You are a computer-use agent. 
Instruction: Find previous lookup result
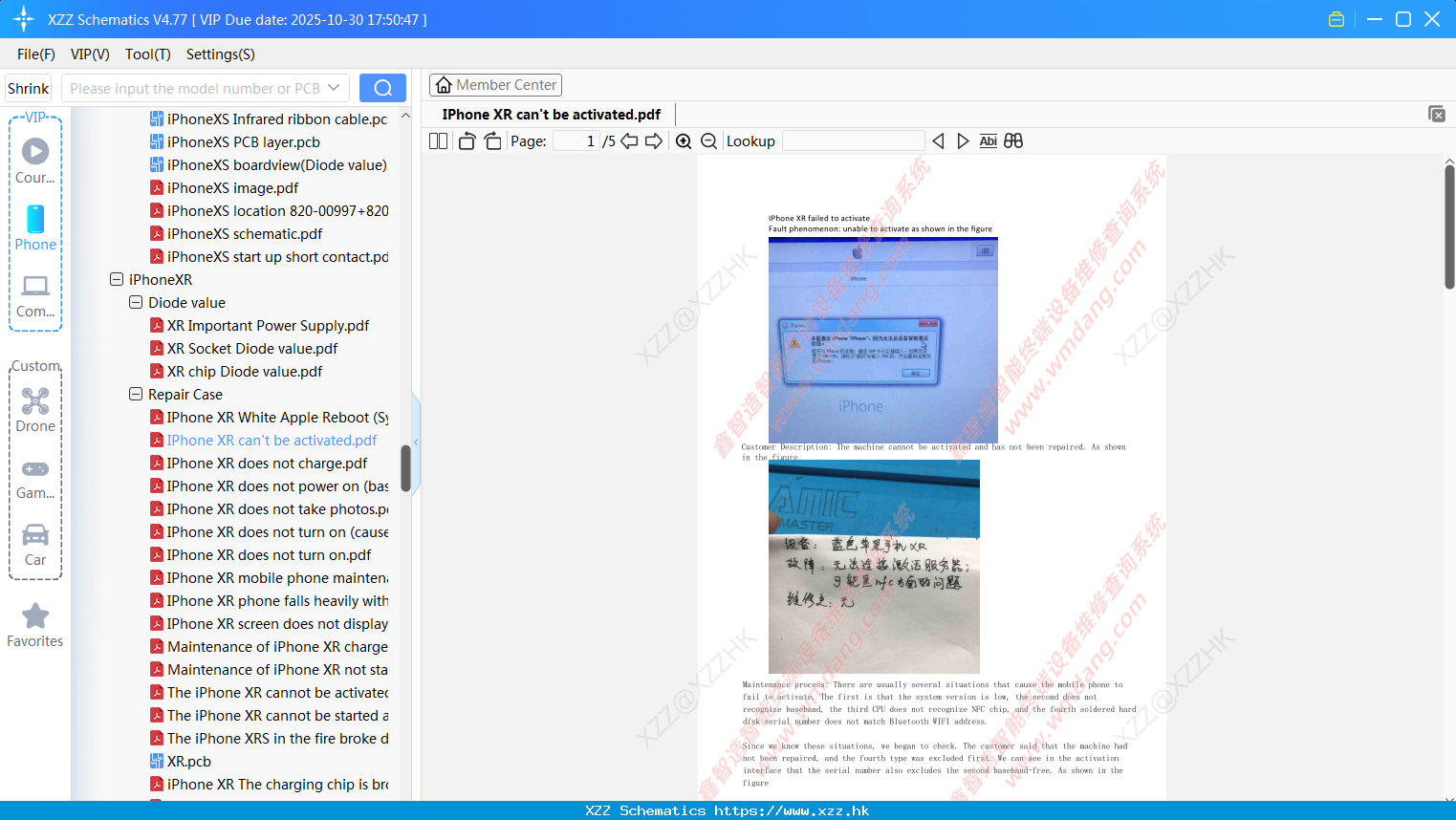[938, 140]
